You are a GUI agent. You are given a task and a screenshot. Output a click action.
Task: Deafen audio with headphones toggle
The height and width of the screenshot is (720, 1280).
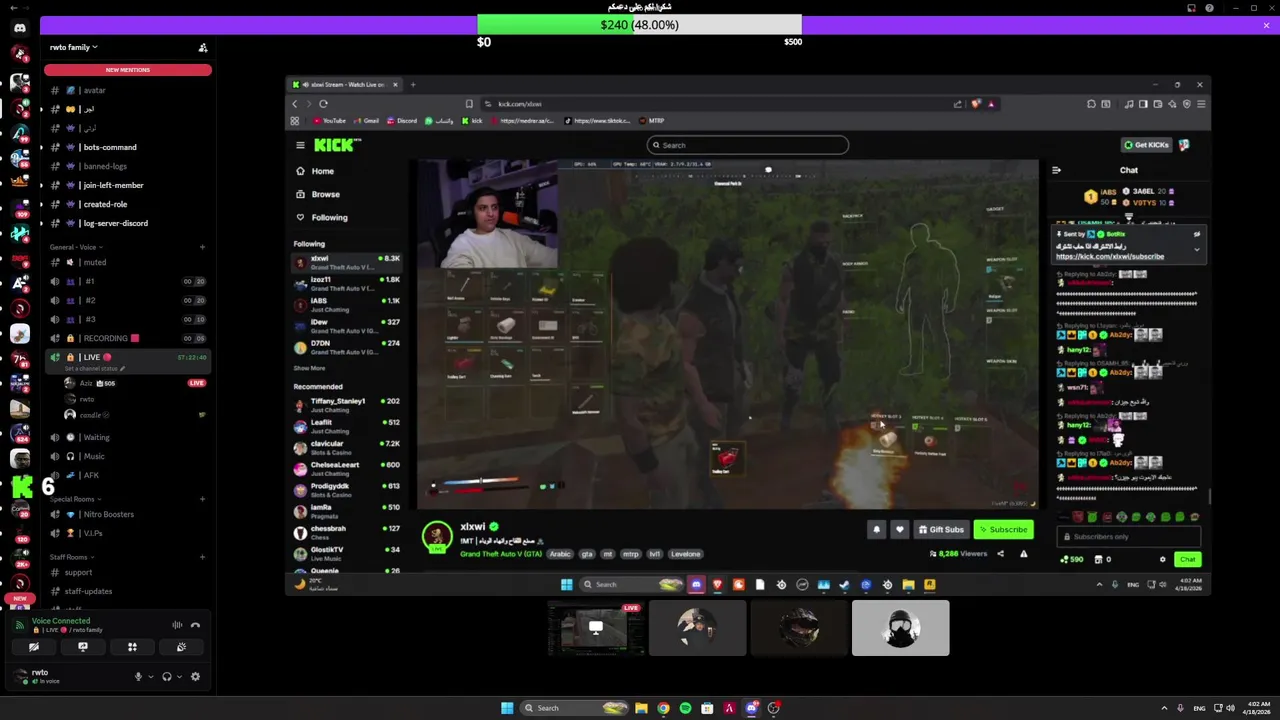click(x=166, y=677)
